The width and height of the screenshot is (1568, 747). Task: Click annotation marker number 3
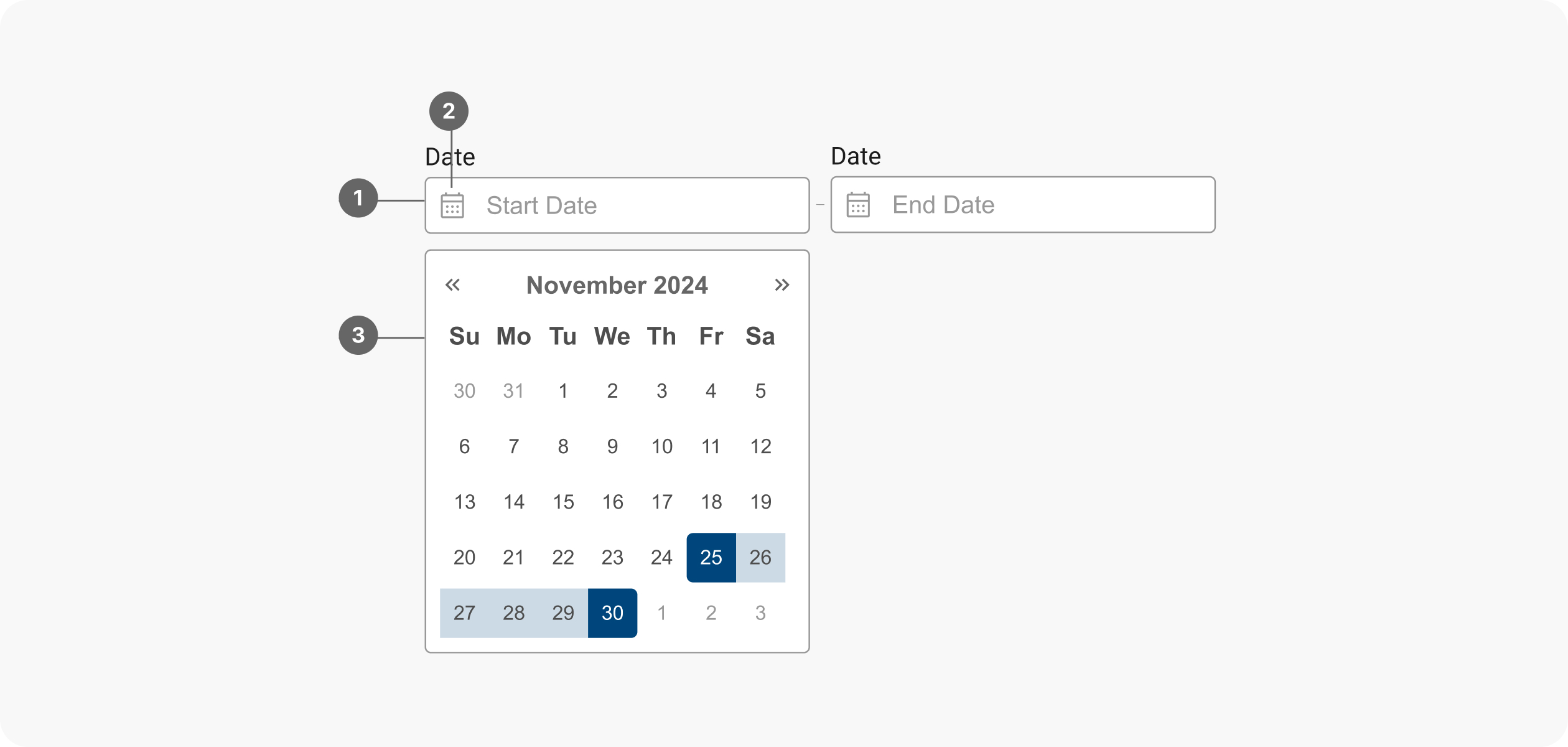tap(358, 336)
